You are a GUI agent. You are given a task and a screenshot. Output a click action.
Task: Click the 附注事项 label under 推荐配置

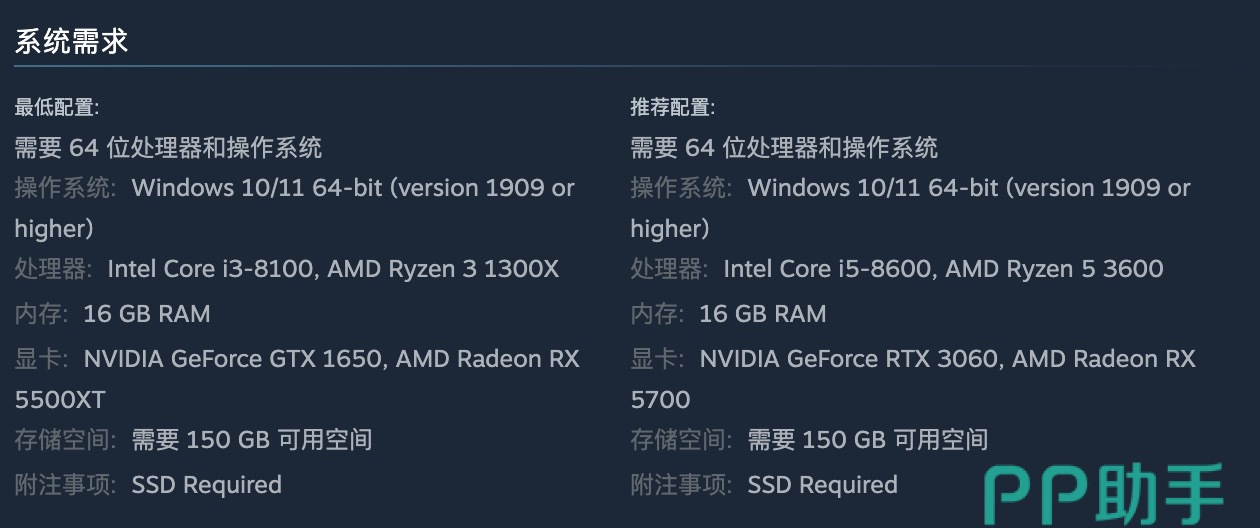coord(681,485)
